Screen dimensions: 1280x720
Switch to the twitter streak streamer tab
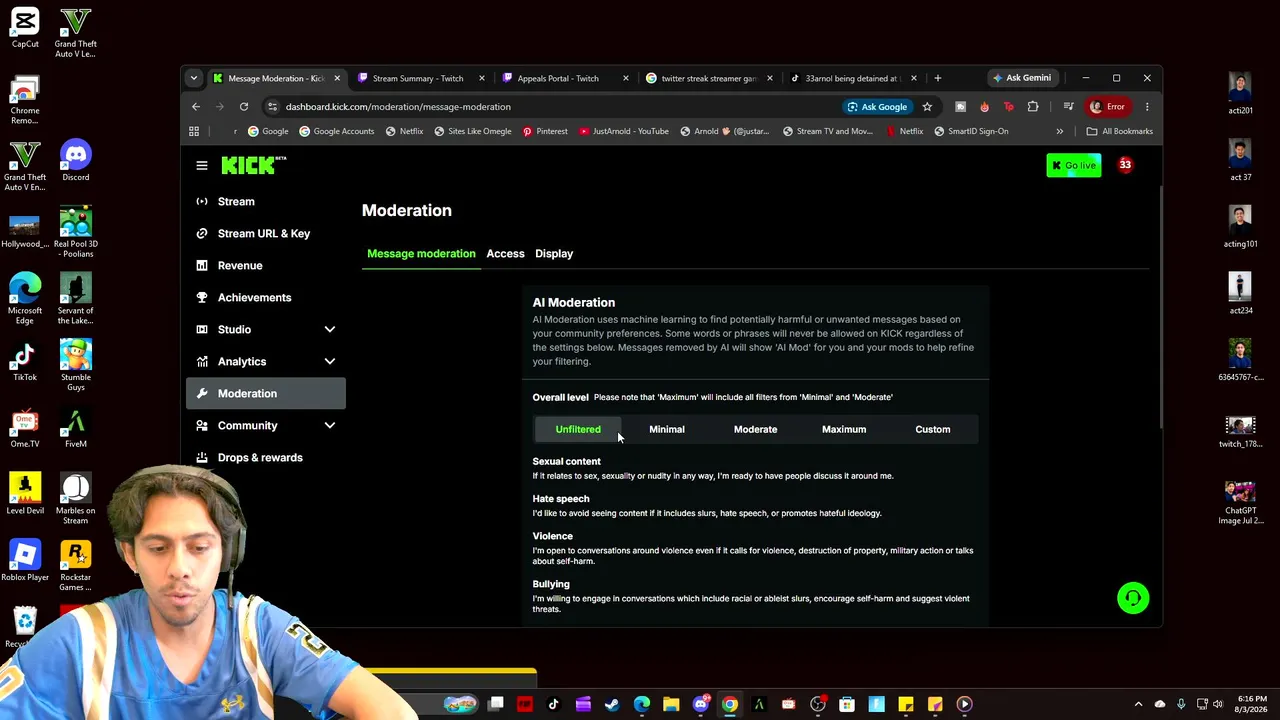[707, 78]
